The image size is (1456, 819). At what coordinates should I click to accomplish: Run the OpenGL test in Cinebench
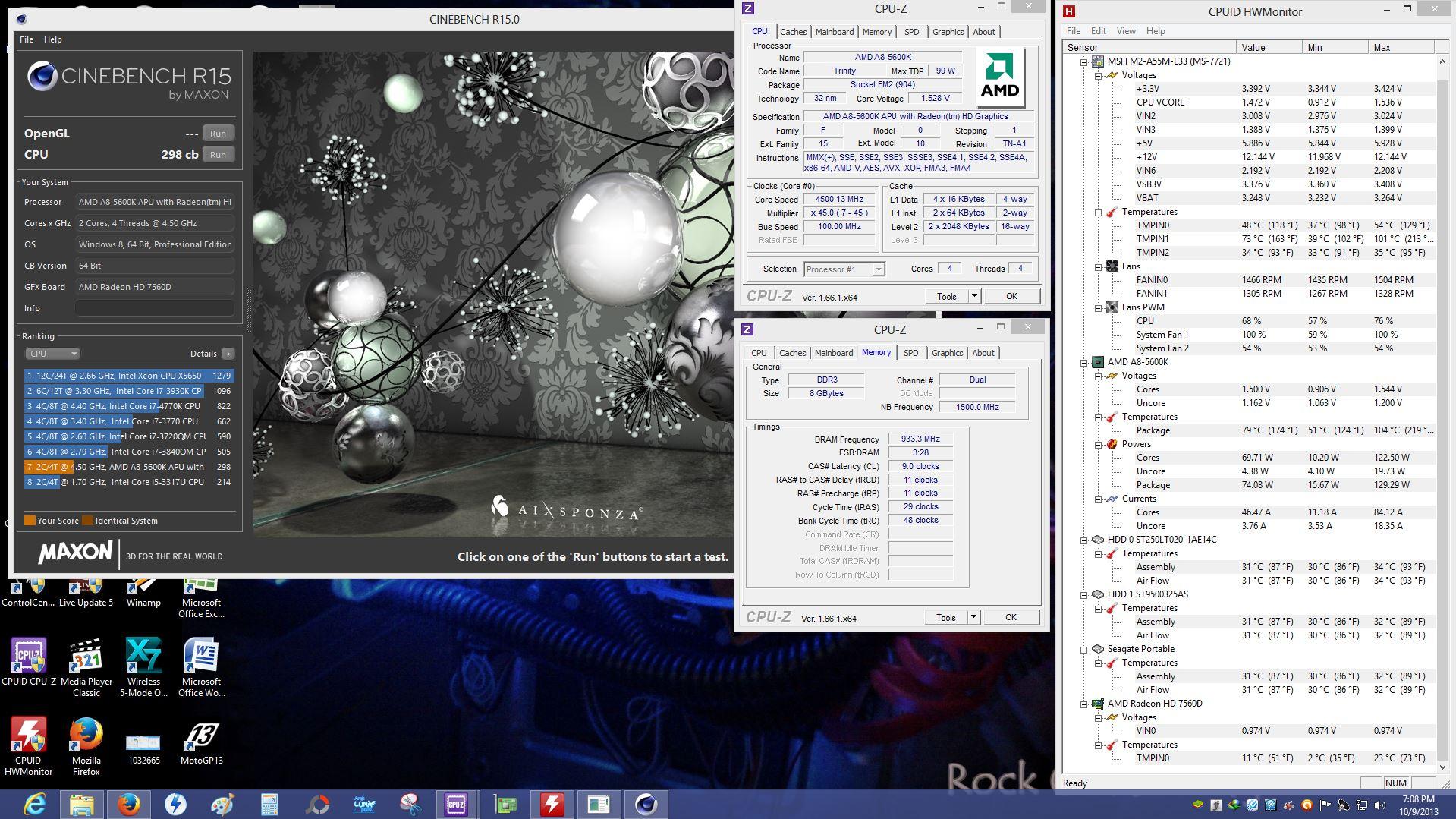pos(218,134)
